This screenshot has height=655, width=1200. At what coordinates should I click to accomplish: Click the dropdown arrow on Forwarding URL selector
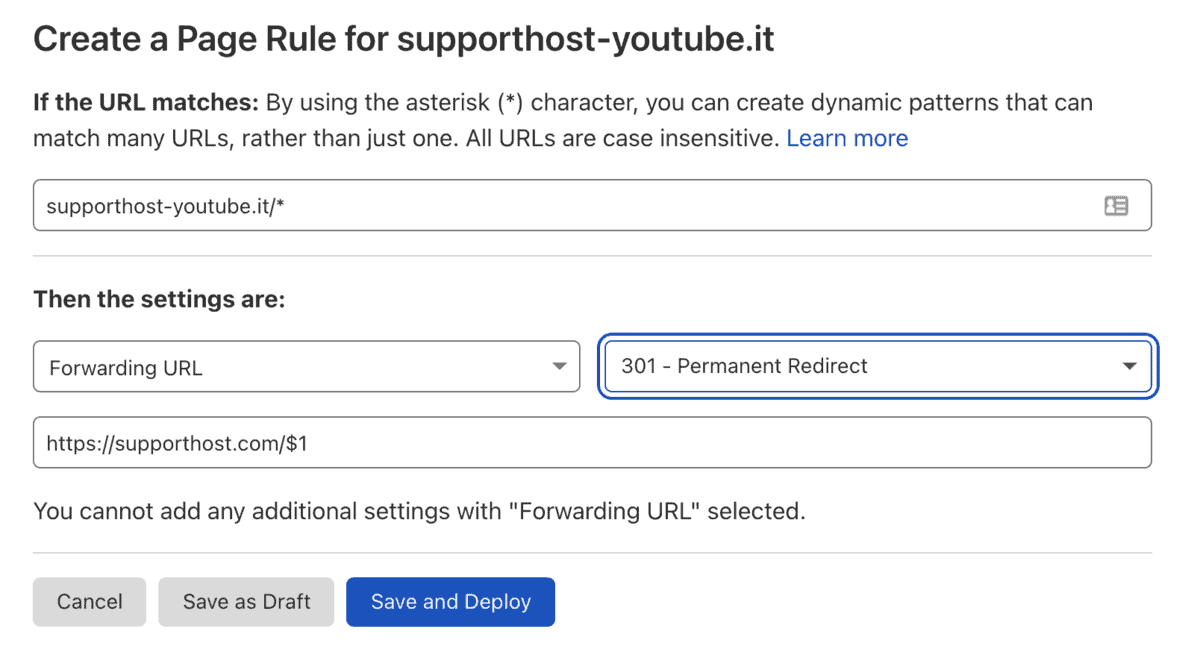(x=559, y=366)
